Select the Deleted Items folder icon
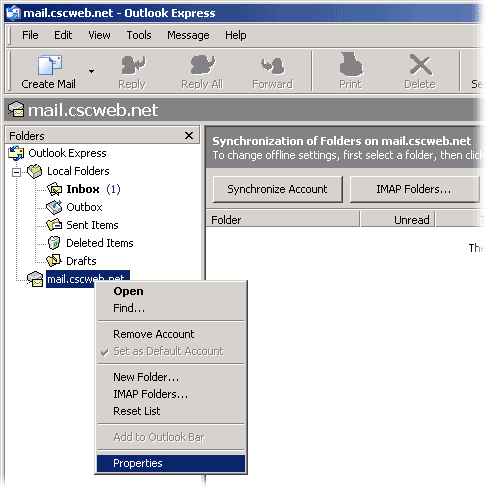 [x=54, y=243]
